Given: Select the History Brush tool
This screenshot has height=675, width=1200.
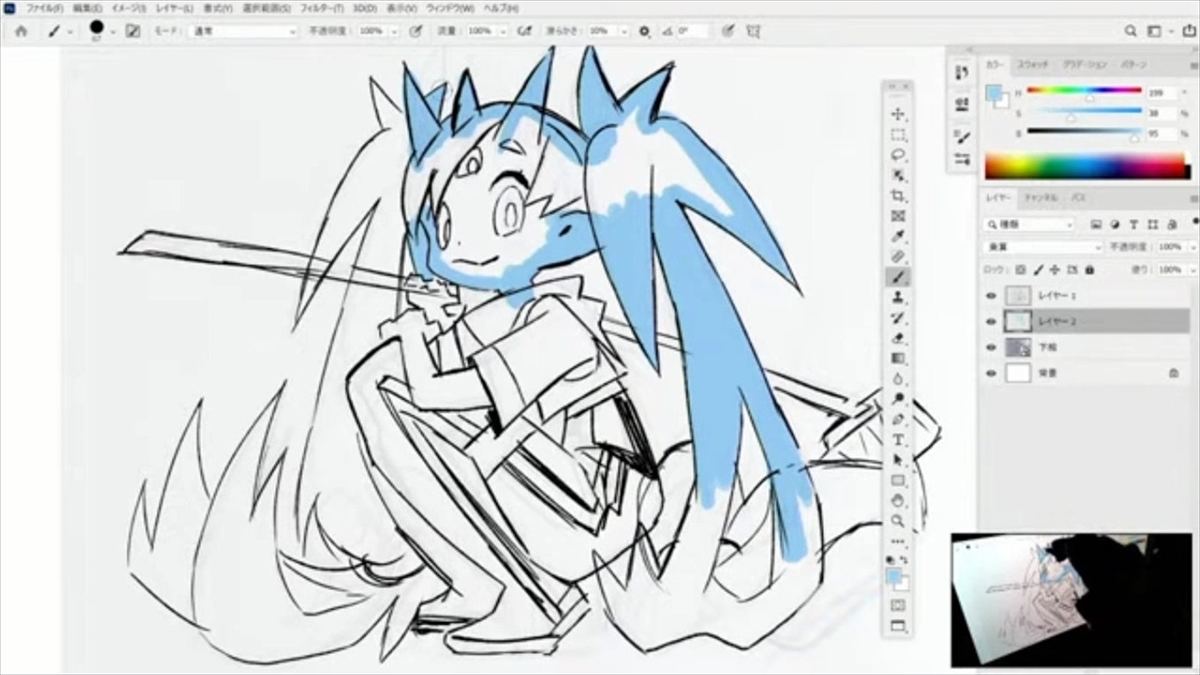Looking at the screenshot, I should coord(897,318).
